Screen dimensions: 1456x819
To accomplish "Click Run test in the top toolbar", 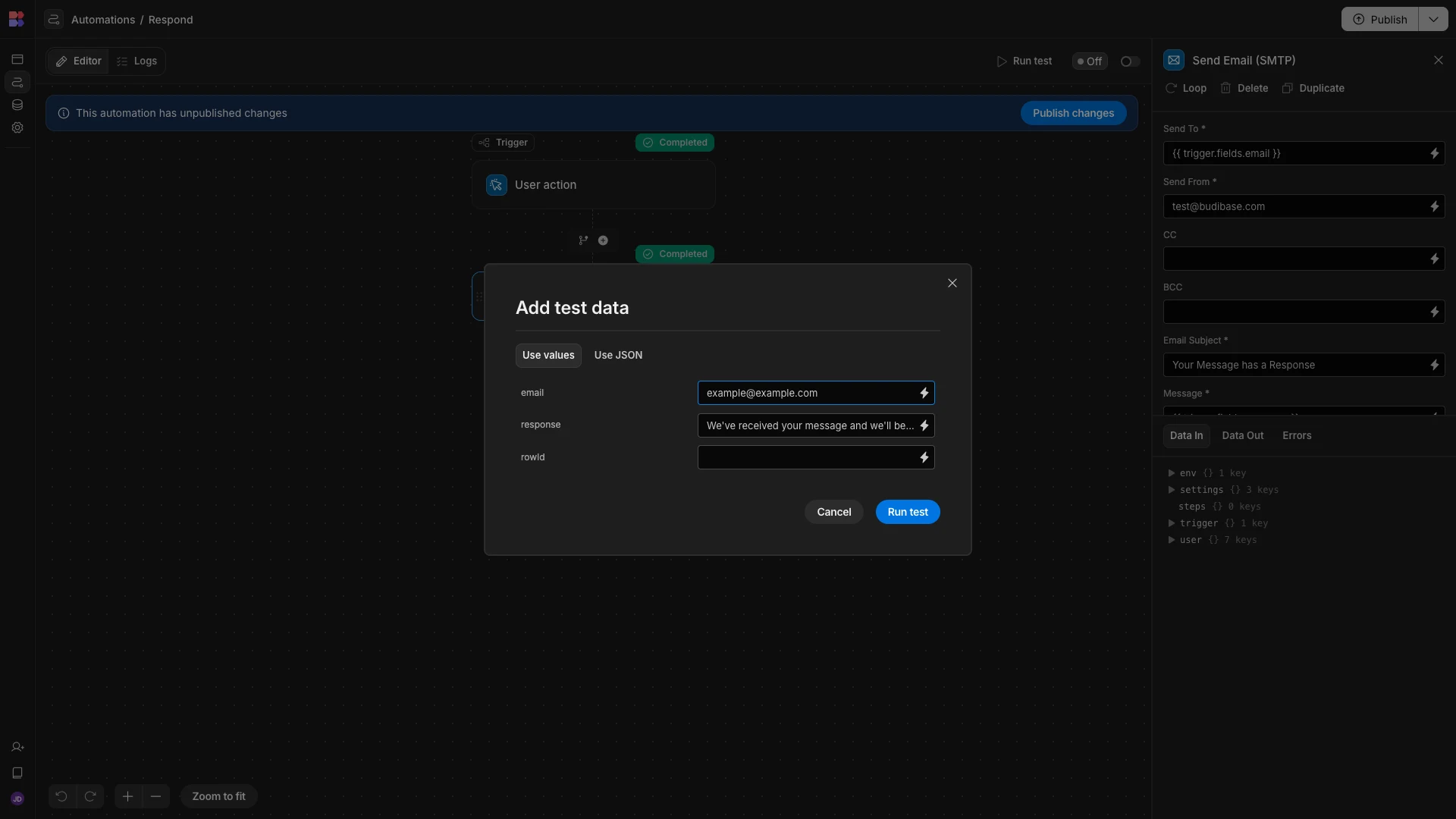I will (1025, 61).
